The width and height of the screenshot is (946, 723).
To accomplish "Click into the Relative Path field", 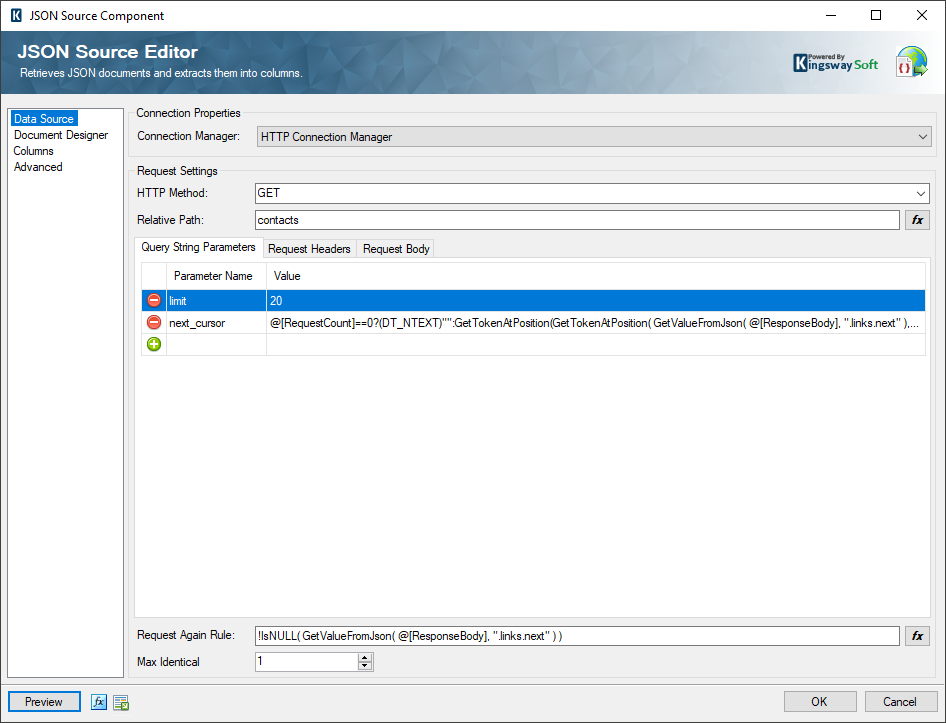I will click(x=577, y=220).
